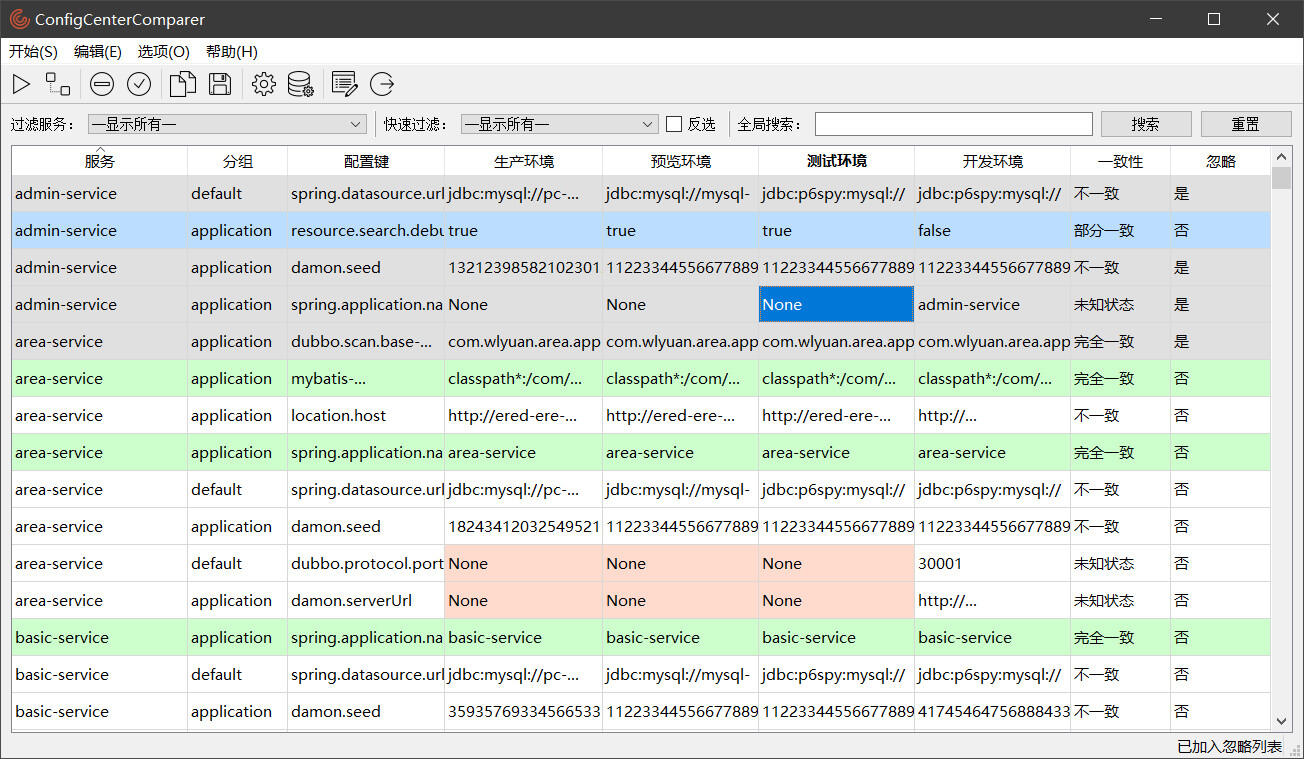Screen dimensions: 1304x759
Task: Click the connected-nodes compare toolbar icon
Action: point(58,84)
